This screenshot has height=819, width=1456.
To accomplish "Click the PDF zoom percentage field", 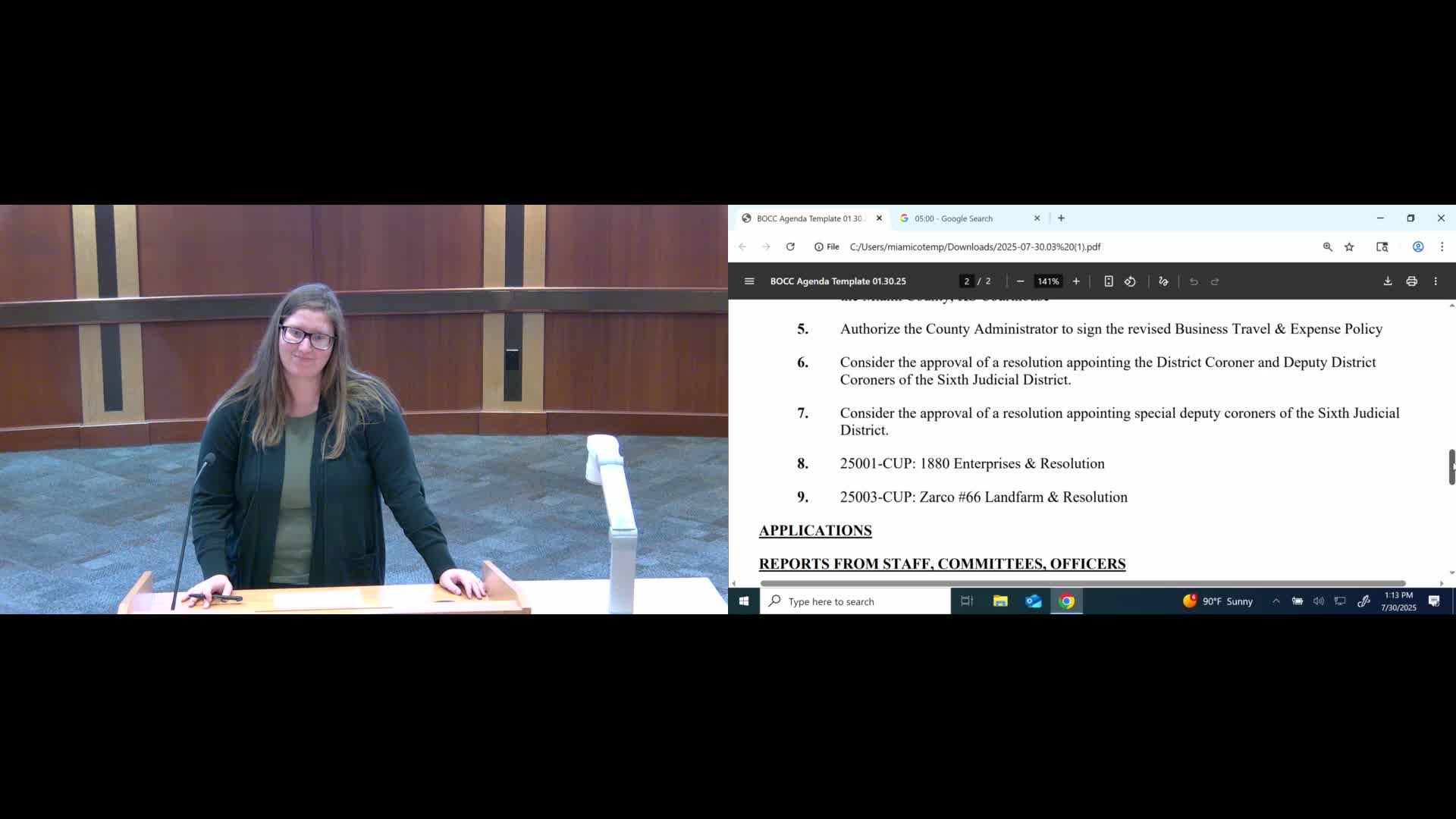I will (1047, 281).
